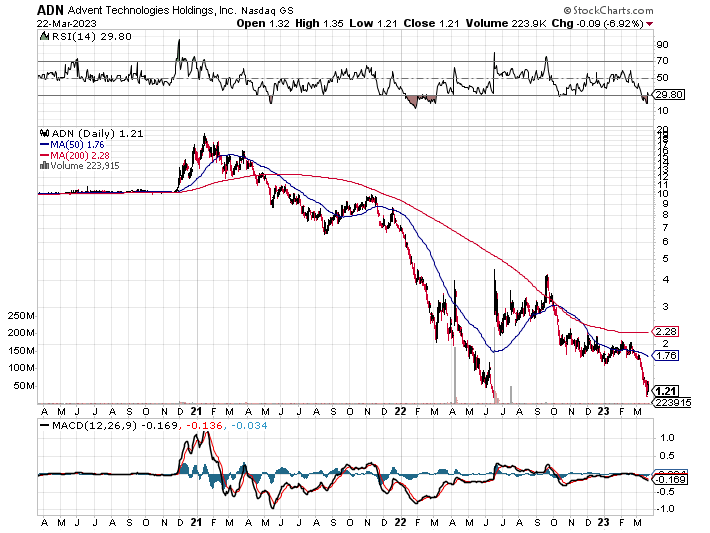Click the MA(200) 2.28 legend text
Viewport: 710px width, 533px height.
click(x=80, y=155)
